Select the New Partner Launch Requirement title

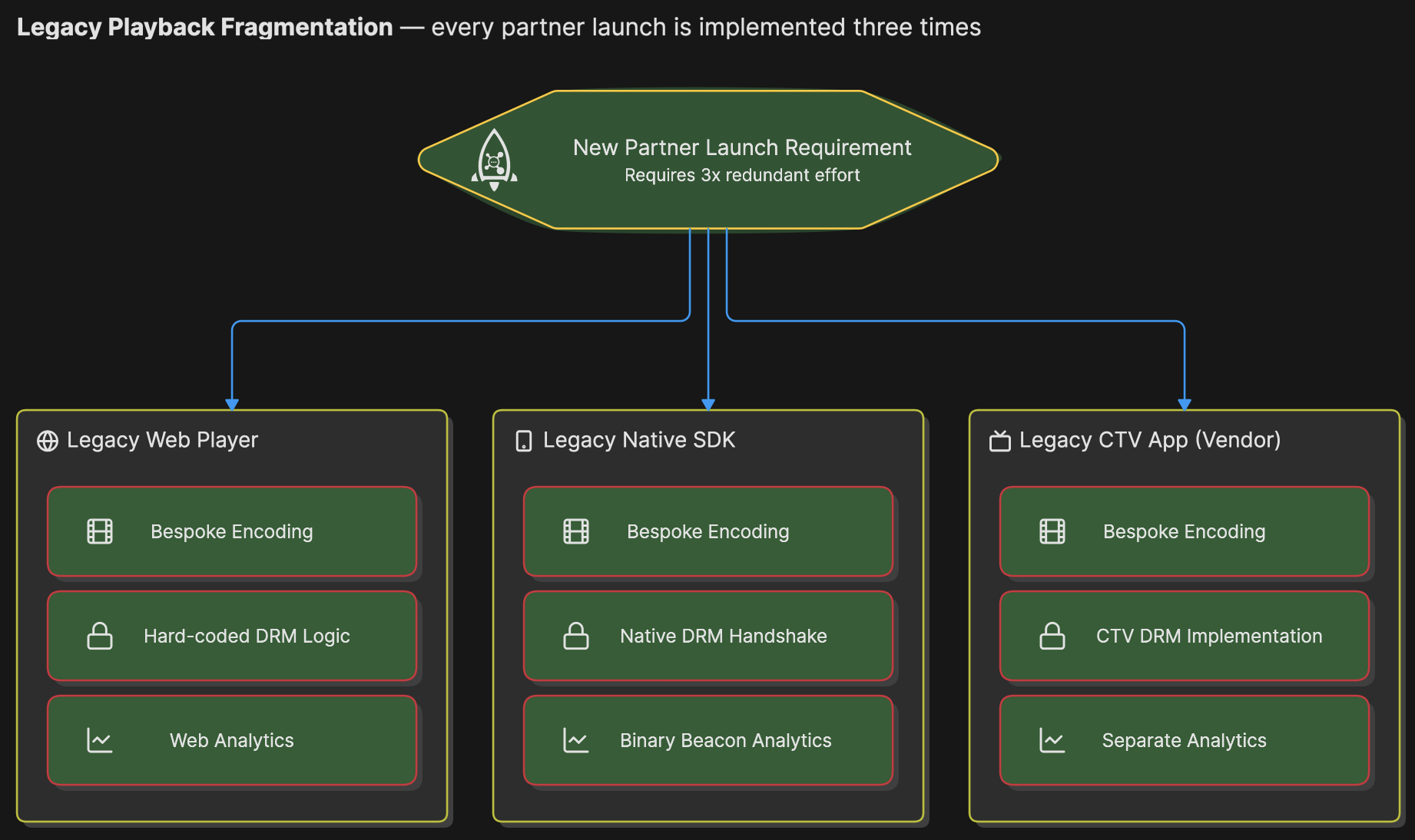point(742,147)
